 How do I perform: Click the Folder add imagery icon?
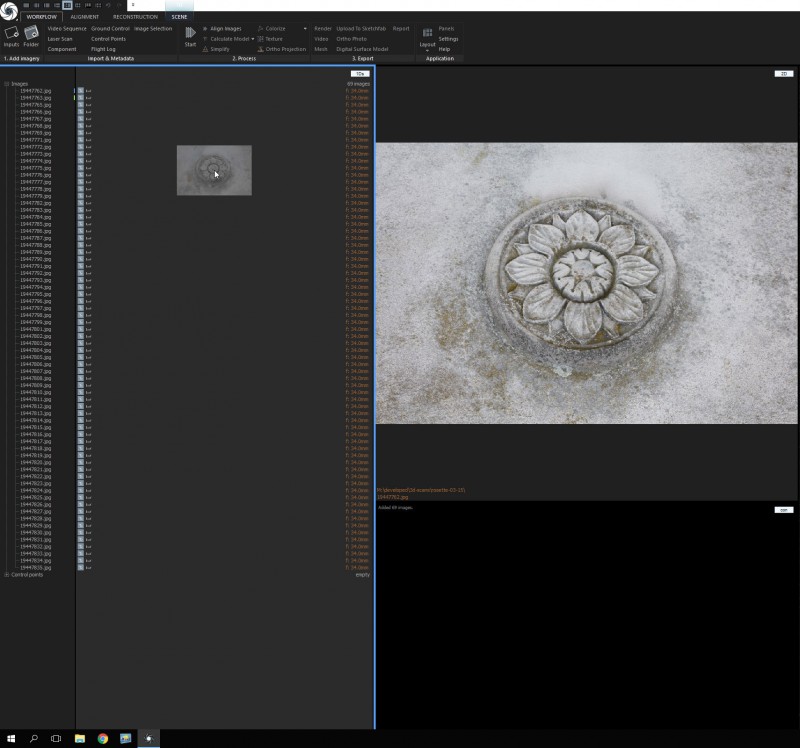tap(31, 33)
